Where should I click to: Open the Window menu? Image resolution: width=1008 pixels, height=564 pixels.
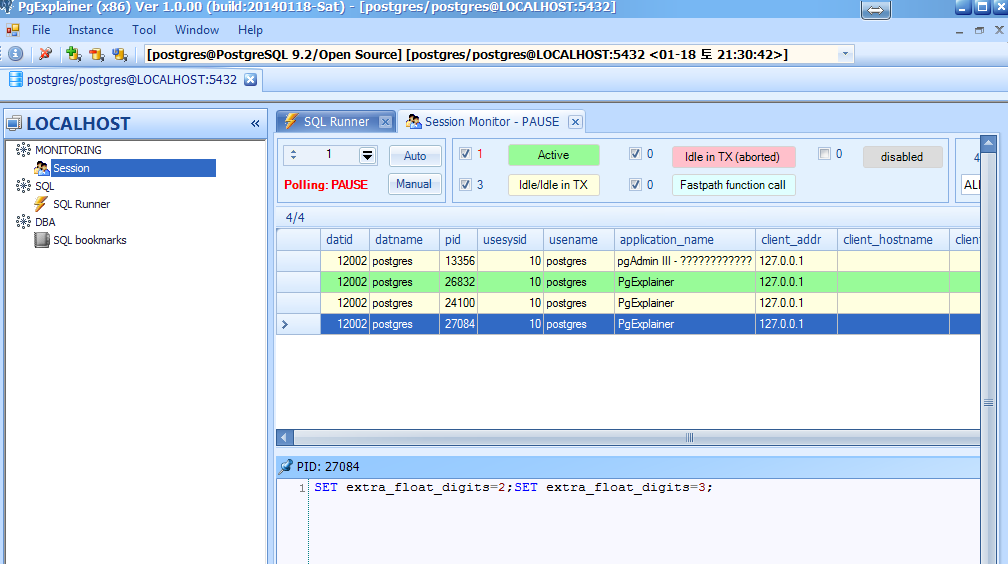tap(197, 30)
